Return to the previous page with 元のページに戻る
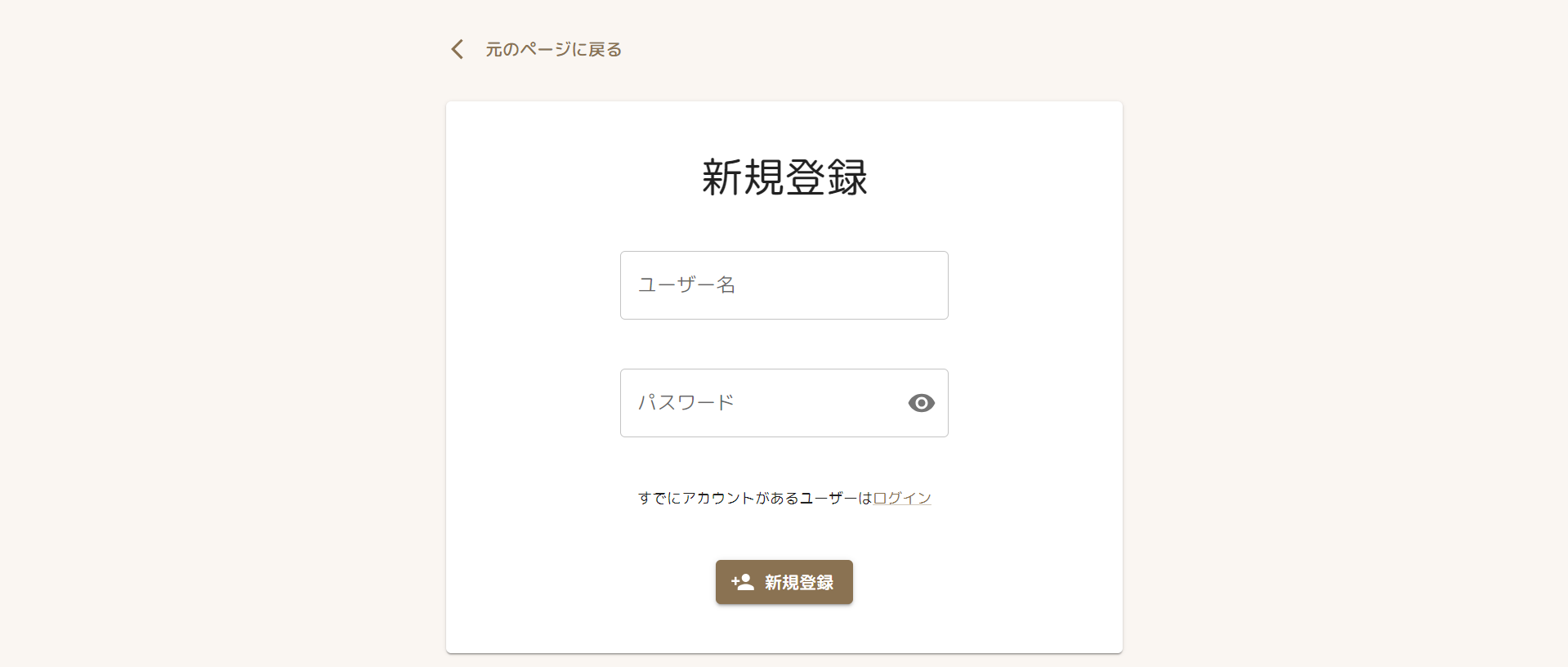Viewport: 1568px width, 667px height. click(553, 50)
